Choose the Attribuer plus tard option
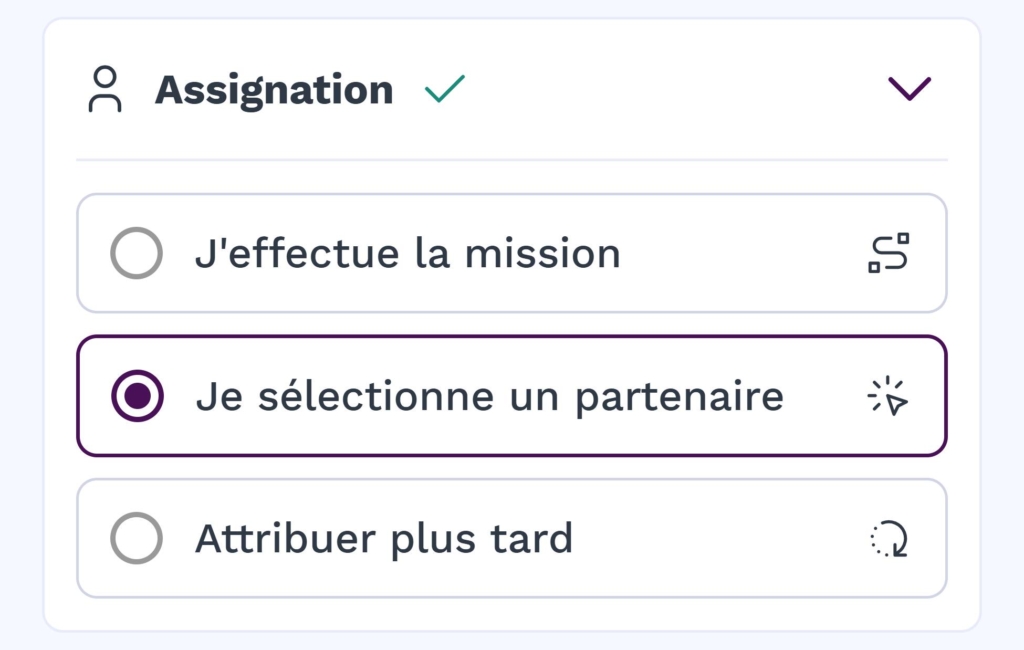The height and width of the screenshot is (650, 1024). click(383, 538)
